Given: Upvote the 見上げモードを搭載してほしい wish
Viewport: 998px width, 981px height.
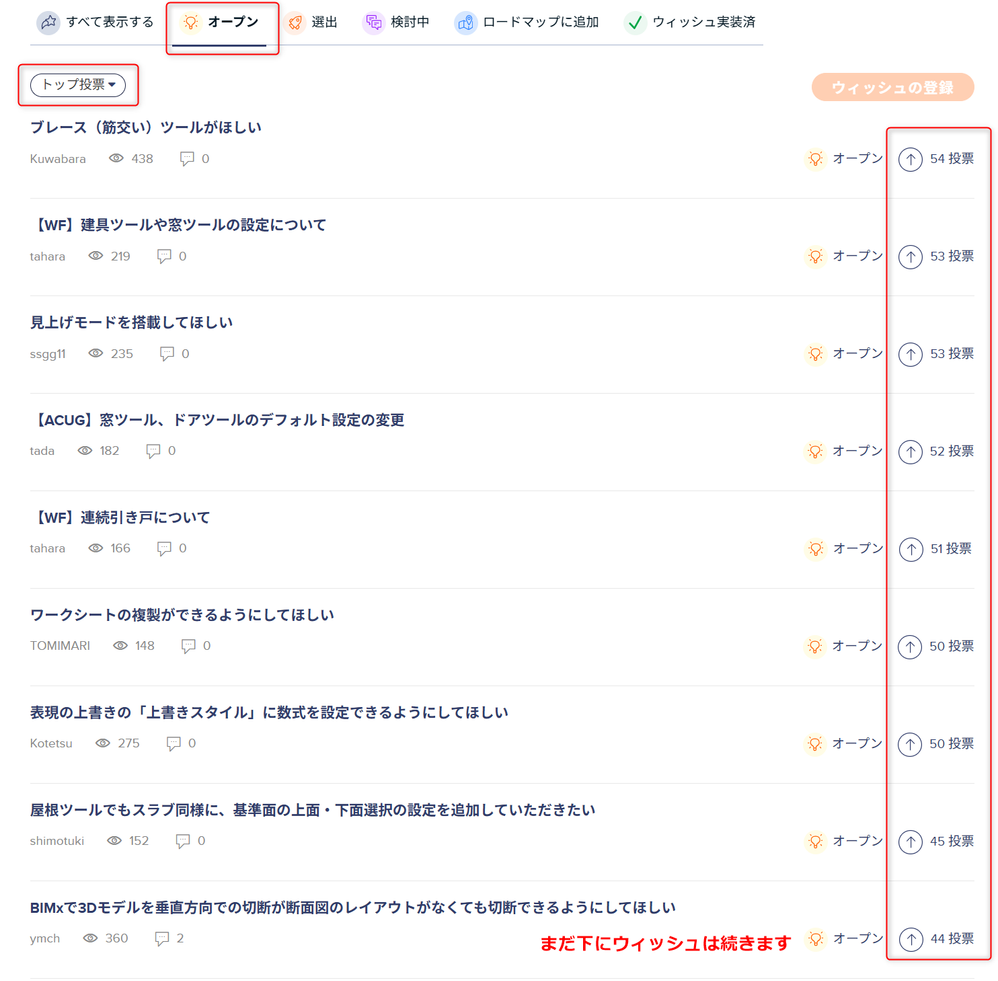Looking at the screenshot, I should click(x=910, y=354).
